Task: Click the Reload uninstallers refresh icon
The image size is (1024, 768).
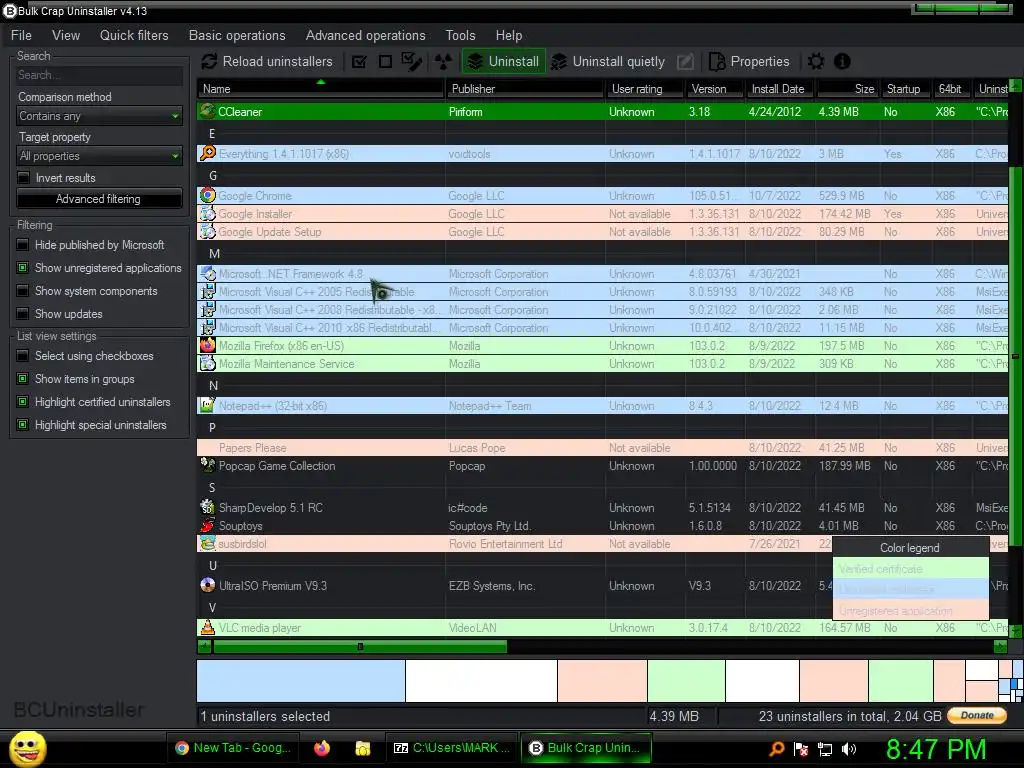Action: (x=209, y=61)
